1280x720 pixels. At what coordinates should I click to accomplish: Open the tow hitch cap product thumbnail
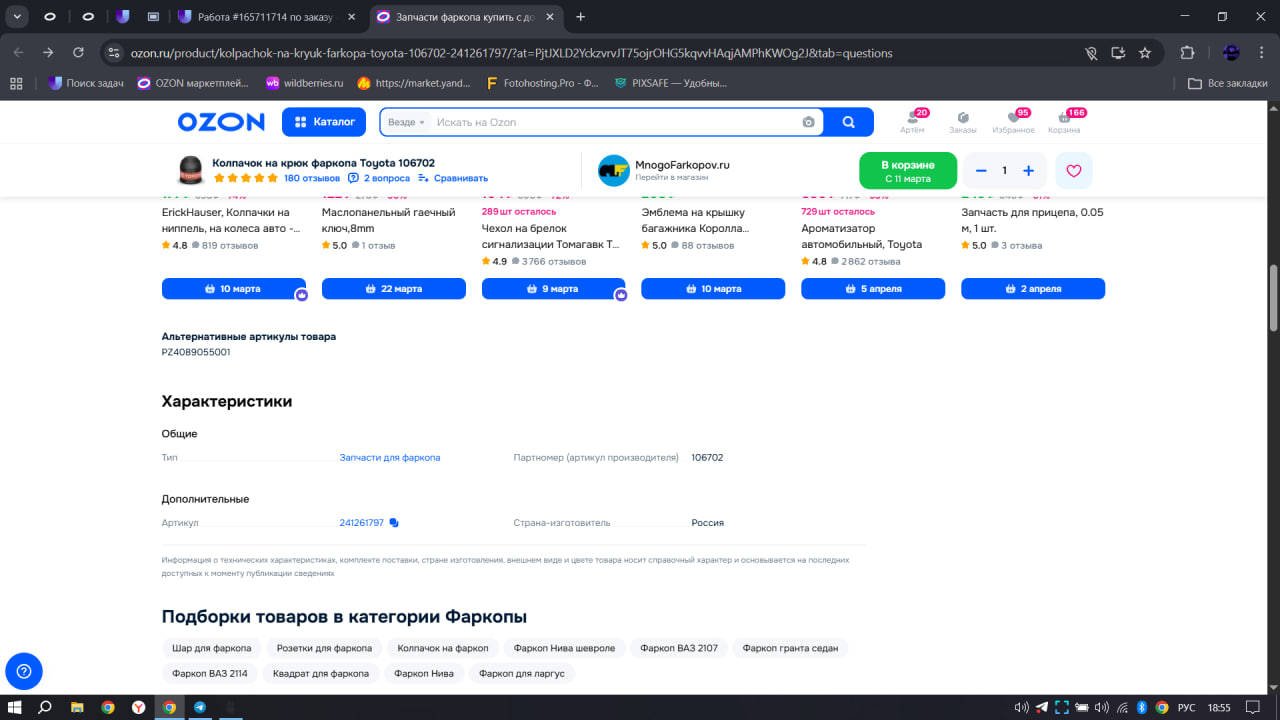(x=190, y=171)
